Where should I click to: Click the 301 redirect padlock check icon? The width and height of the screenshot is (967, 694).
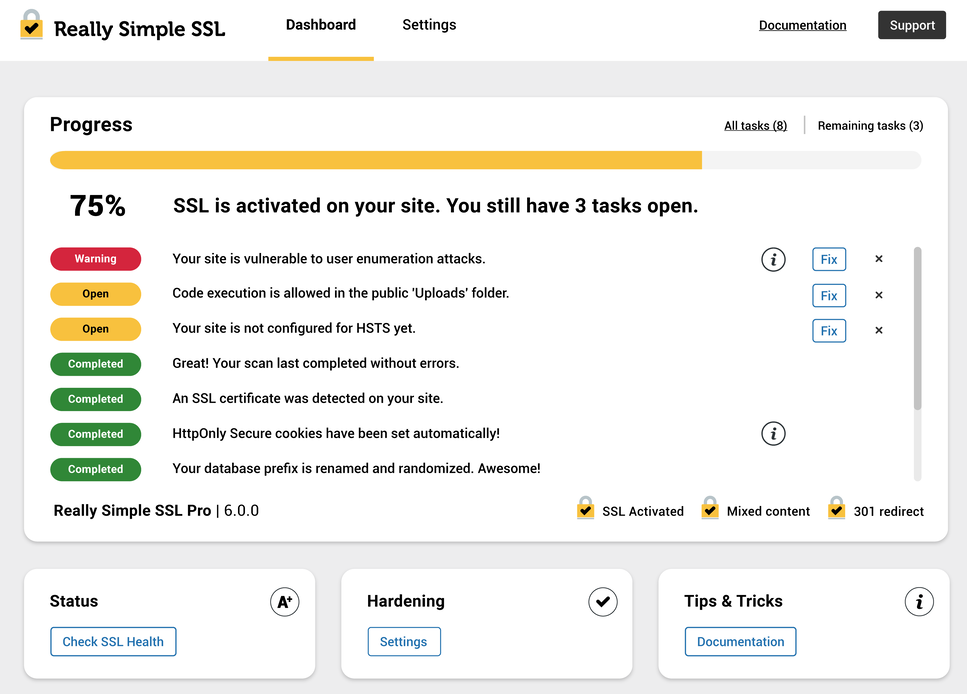(x=837, y=509)
